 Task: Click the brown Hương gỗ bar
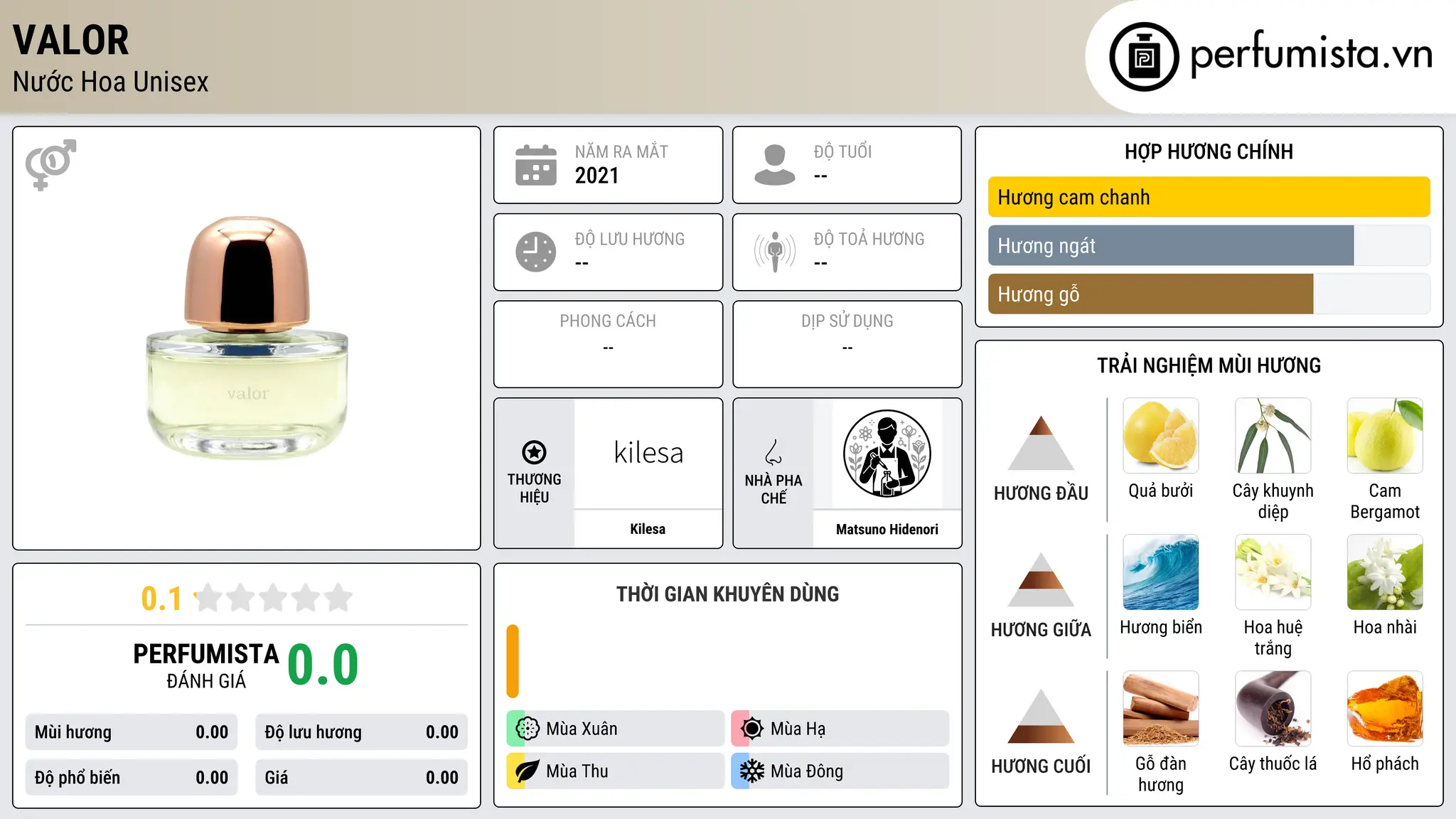1150,294
